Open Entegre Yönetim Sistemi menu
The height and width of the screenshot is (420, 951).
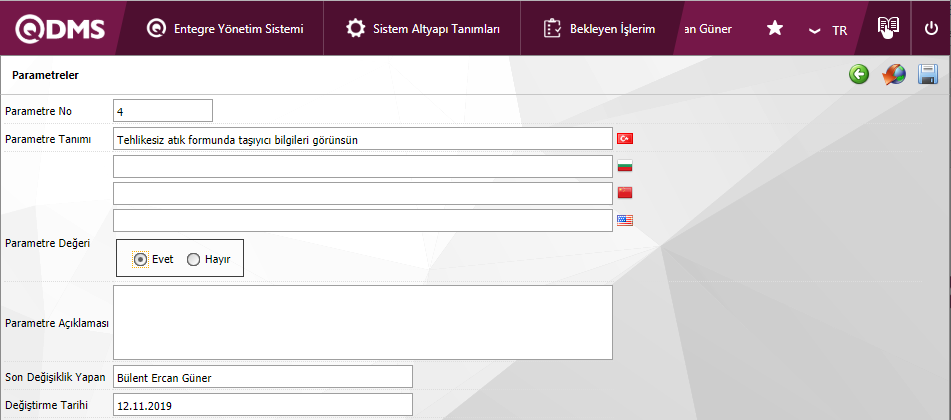coord(225,29)
